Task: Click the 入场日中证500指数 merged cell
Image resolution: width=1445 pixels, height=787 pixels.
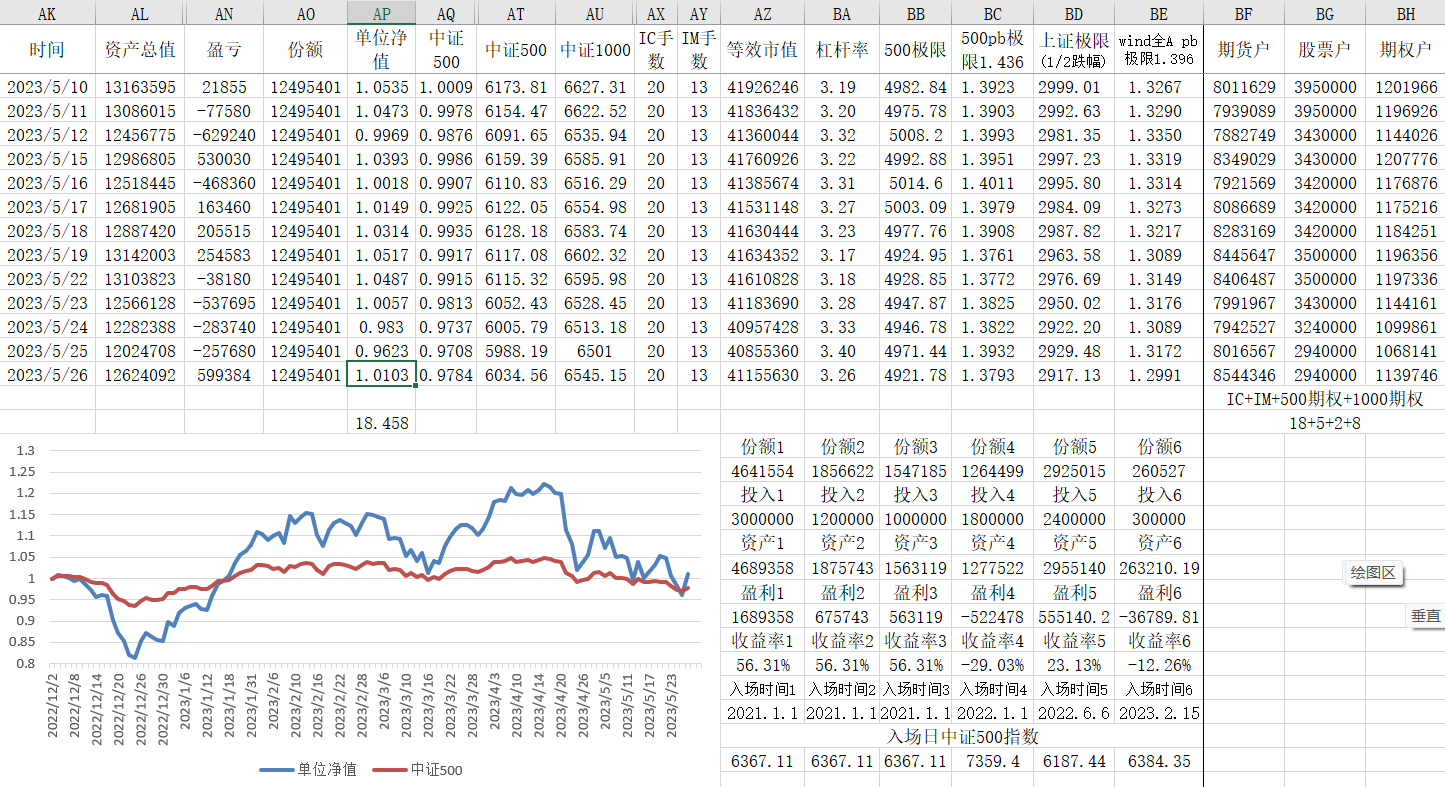Action: tap(961, 737)
